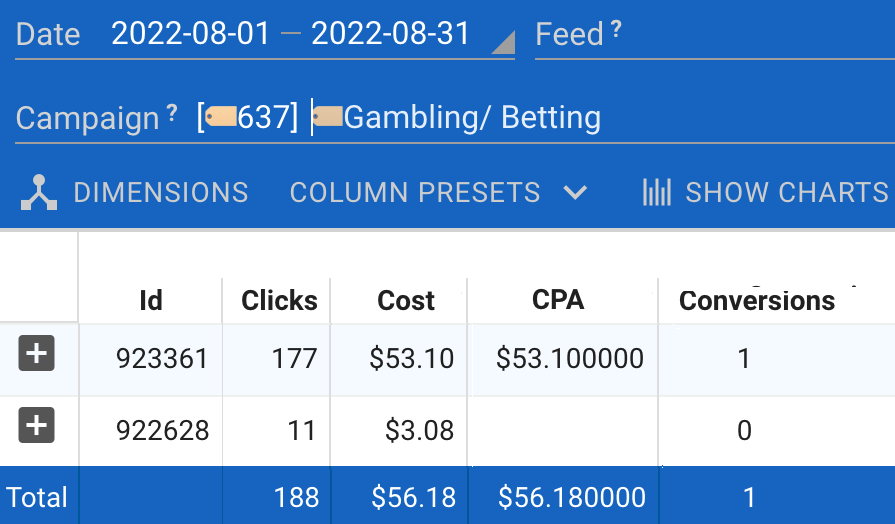Click the tag icon before Gambling/ Betting
Screen dimensions: 895x524
pyautogui.click(x=328, y=118)
